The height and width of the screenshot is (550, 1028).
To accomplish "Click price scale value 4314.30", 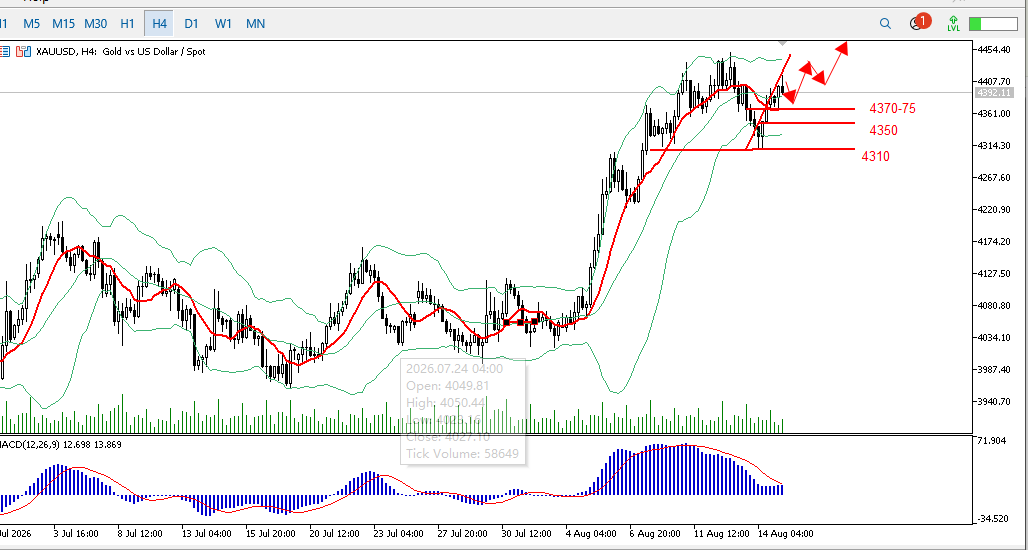I will (995, 146).
